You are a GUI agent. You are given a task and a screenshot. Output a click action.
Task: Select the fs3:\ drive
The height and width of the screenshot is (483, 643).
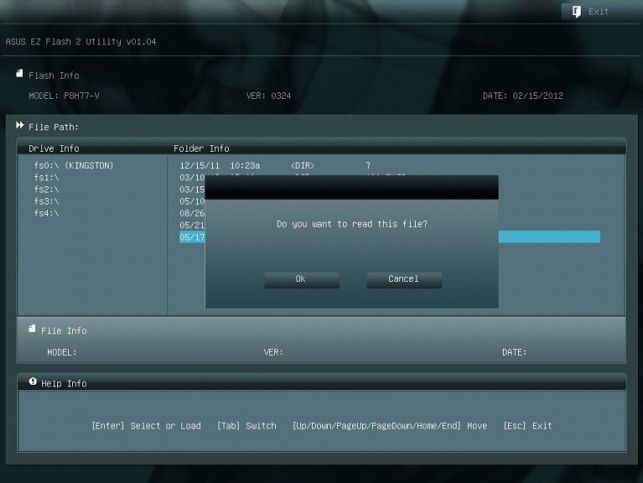click(46, 201)
